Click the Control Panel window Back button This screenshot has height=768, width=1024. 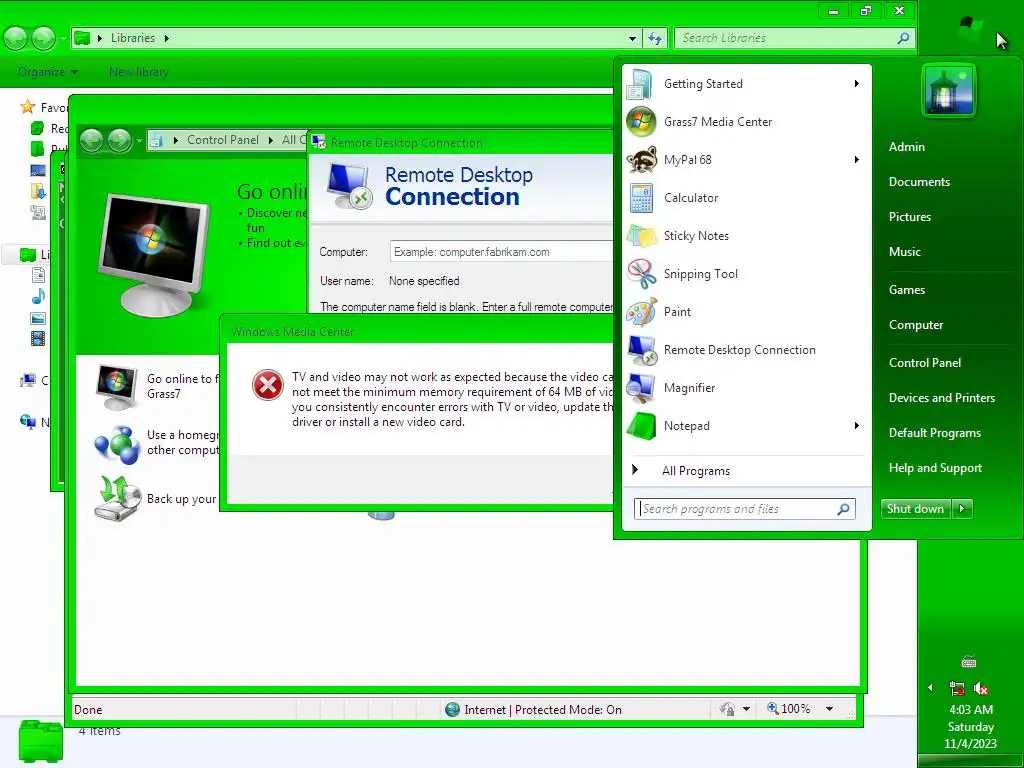pos(91,140)
